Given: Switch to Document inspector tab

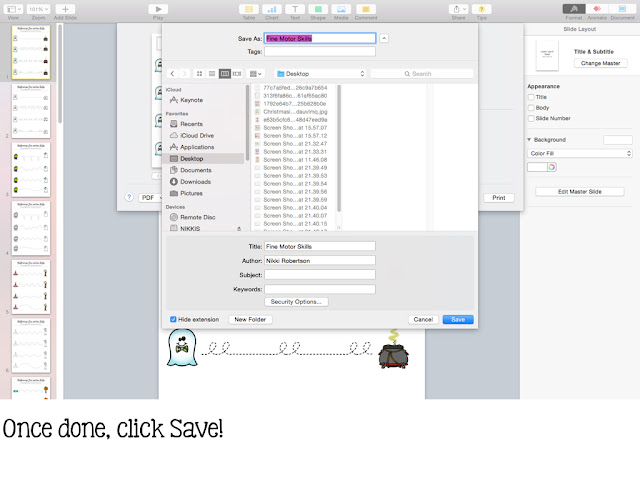Looking at the screenshot, I should [622, 9].
